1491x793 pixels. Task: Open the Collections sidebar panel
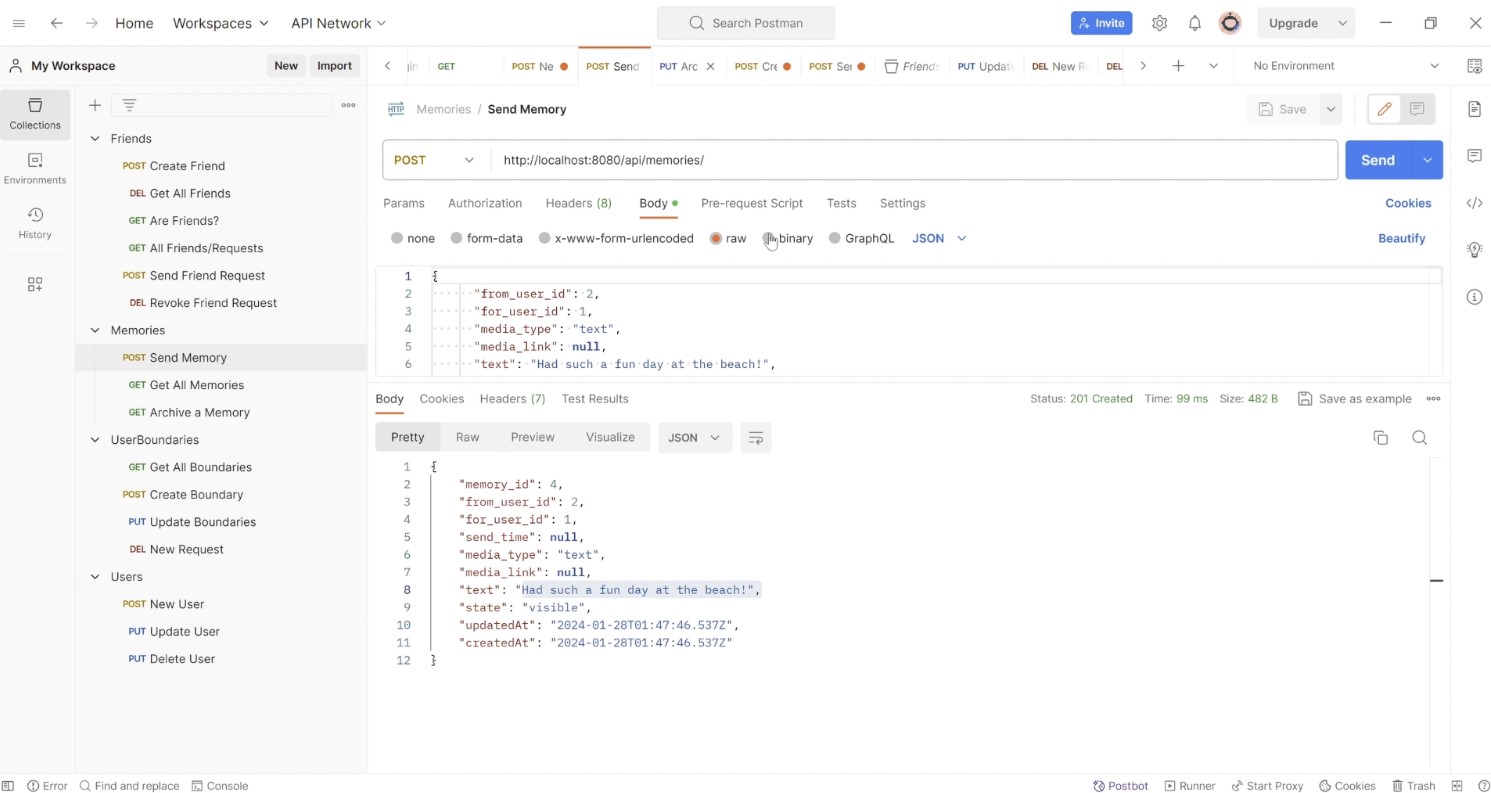point(35,114)
